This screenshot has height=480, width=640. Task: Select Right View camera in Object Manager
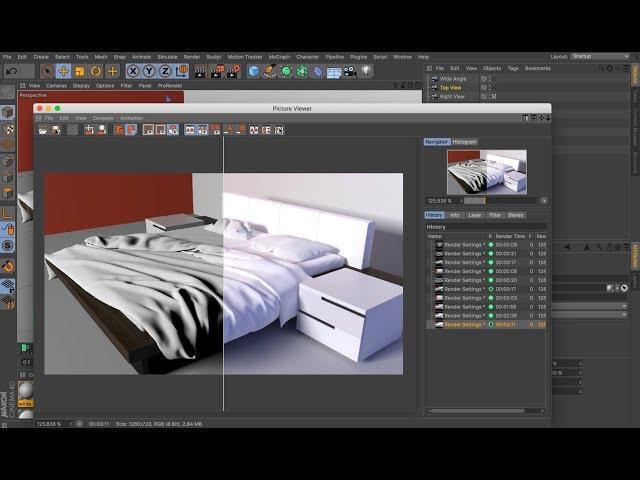click(452, 97)
